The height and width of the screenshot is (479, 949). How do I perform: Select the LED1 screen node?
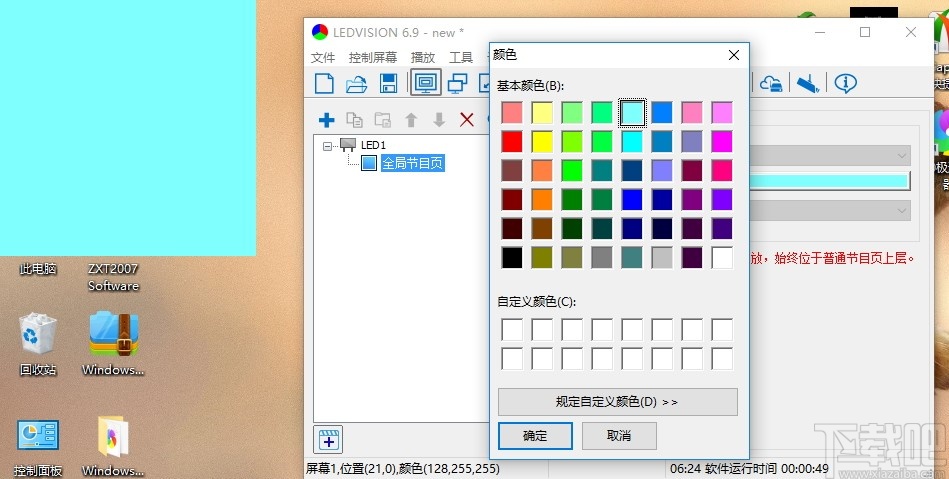pos(373,145)
